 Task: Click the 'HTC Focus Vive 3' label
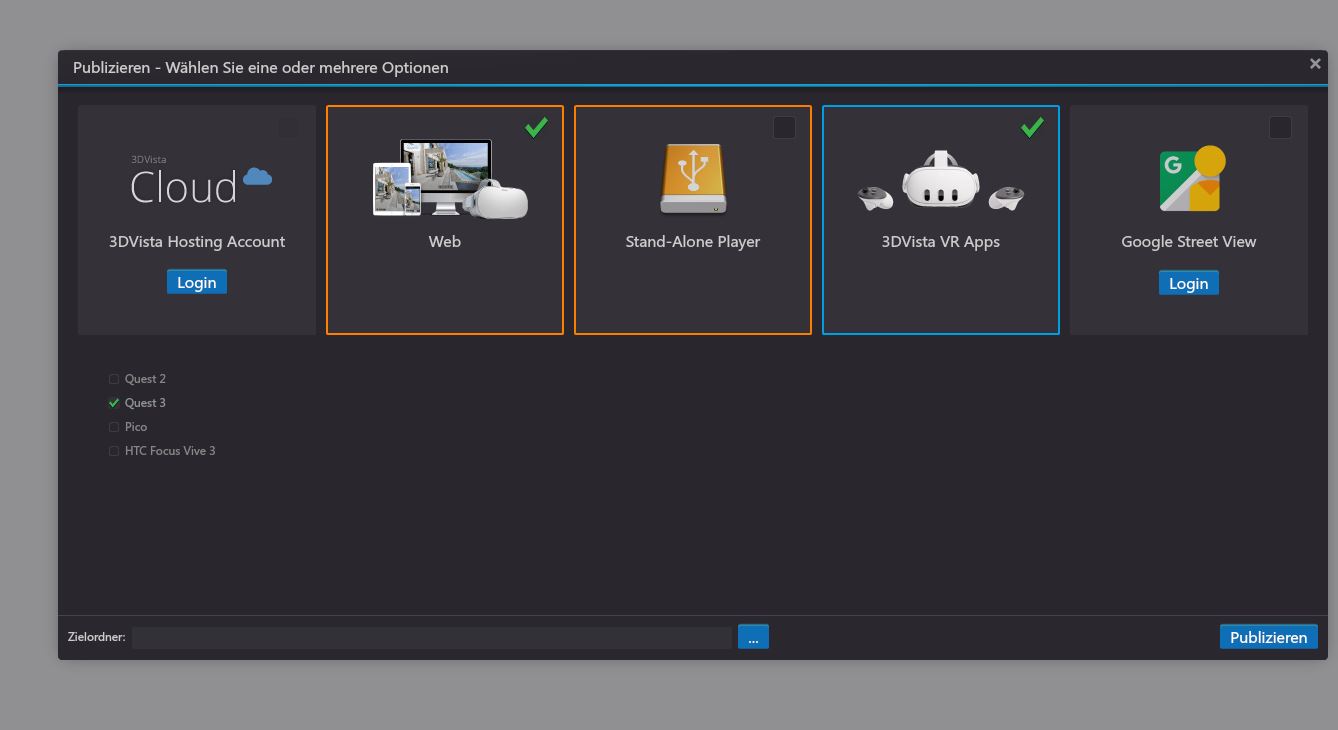coord(170,451)
